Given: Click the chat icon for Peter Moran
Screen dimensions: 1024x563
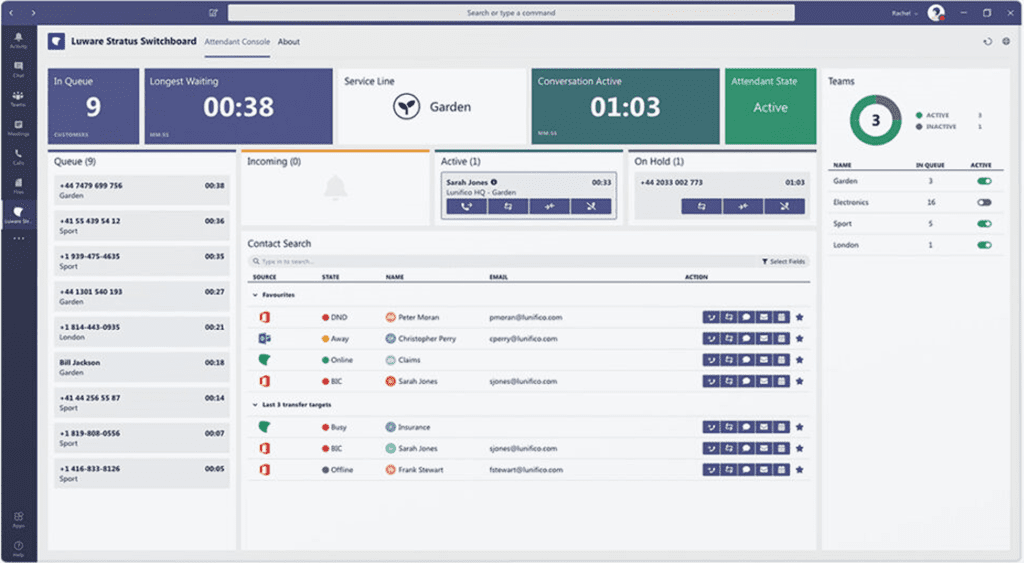Looking at the screenshot, I should 746,317.
